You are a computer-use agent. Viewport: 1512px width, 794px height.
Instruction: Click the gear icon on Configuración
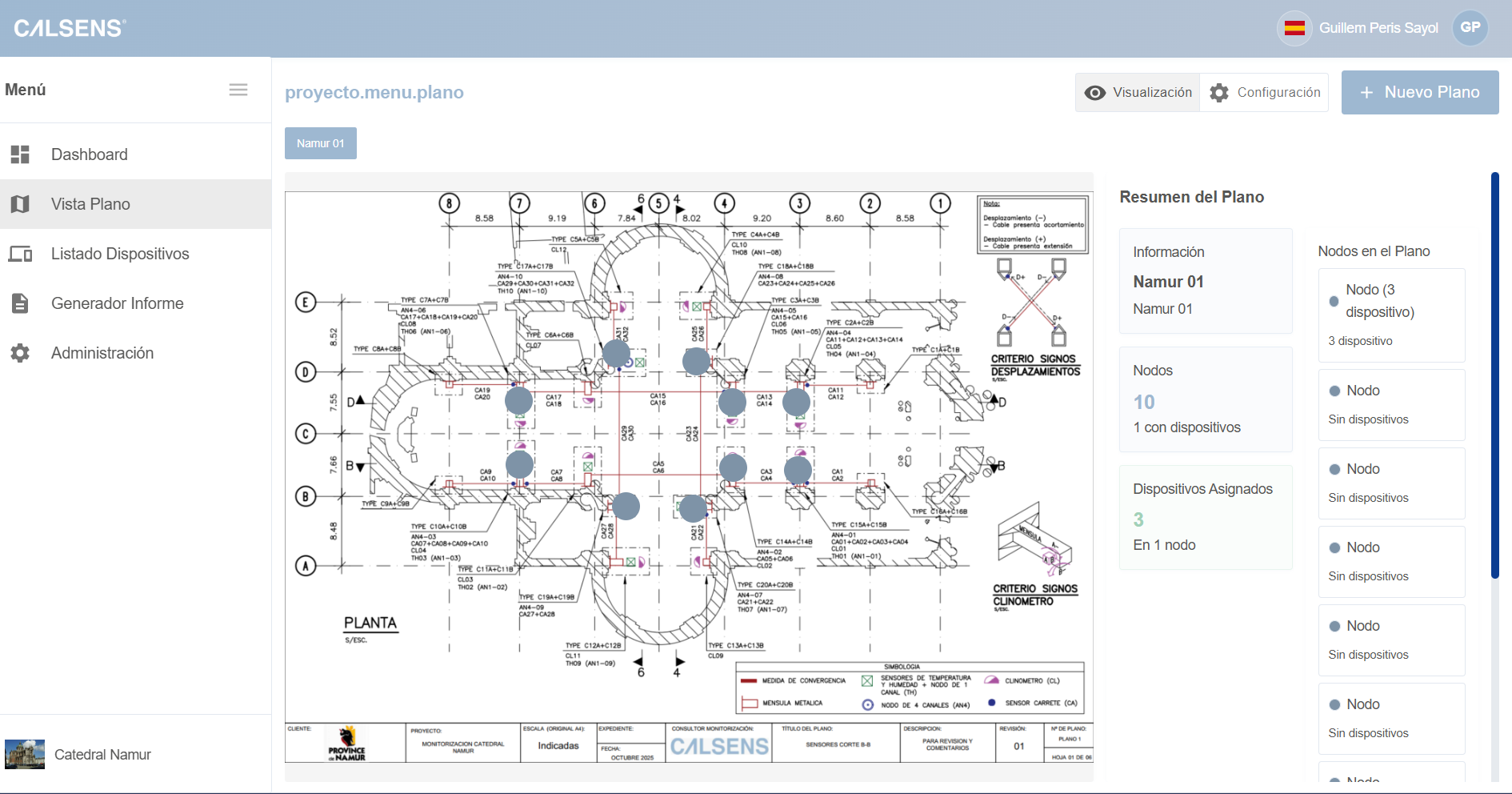(1218, 92)
